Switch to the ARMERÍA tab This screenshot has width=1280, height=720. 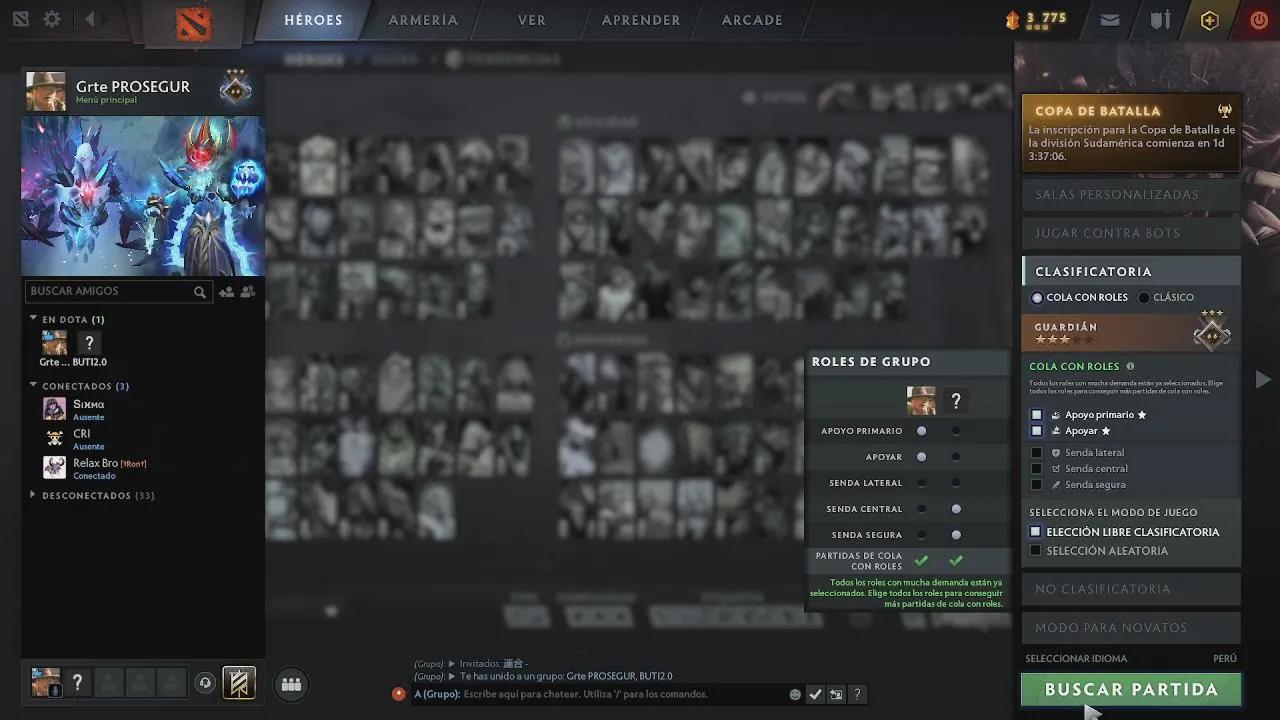423,20
